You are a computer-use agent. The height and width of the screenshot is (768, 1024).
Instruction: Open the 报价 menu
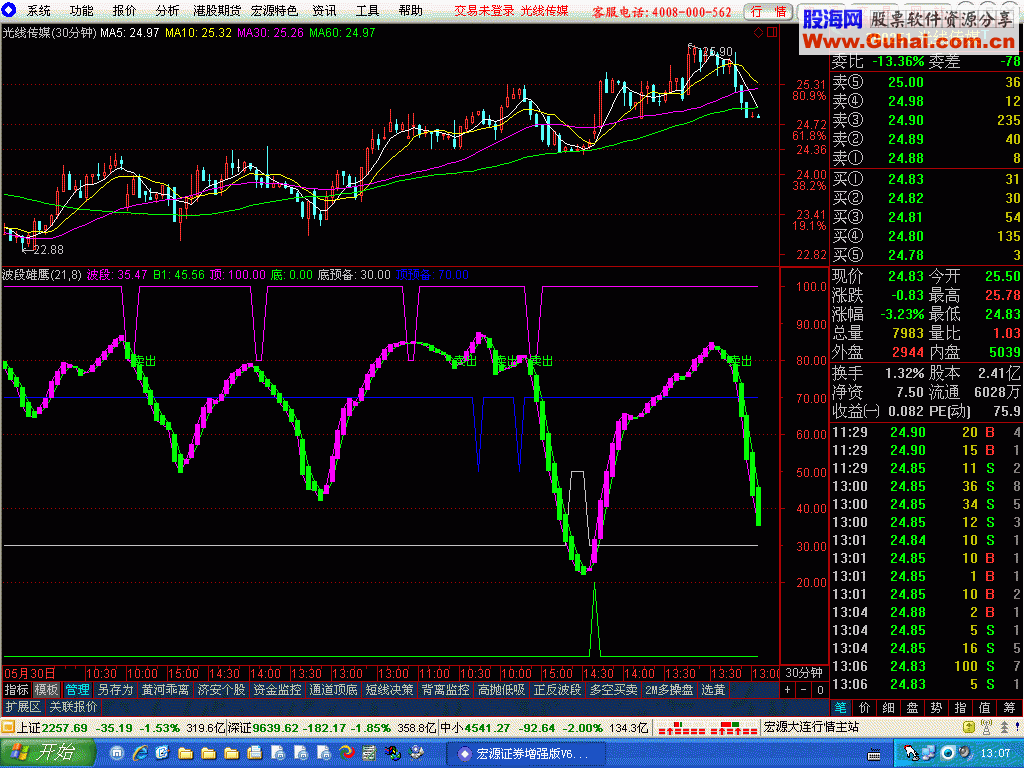click(124, 11)
